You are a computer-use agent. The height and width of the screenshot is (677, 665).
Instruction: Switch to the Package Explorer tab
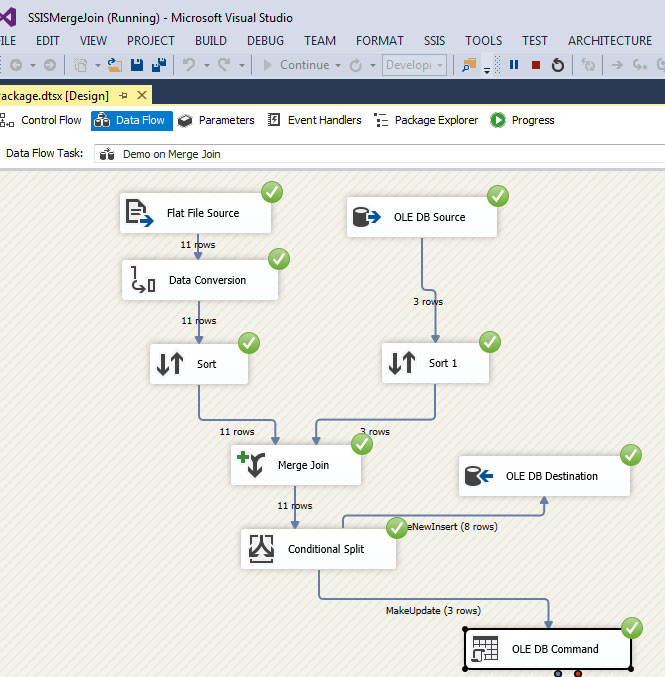(x=426, y=120)
